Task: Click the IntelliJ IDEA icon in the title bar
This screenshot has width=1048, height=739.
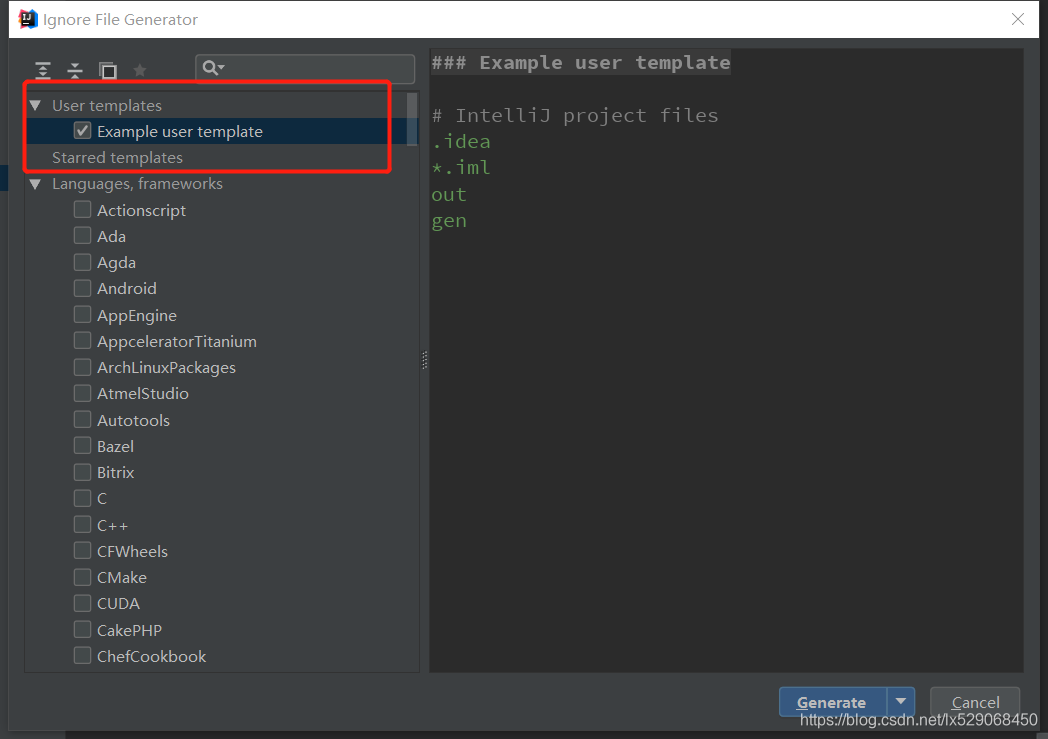Action: (26, 18)
